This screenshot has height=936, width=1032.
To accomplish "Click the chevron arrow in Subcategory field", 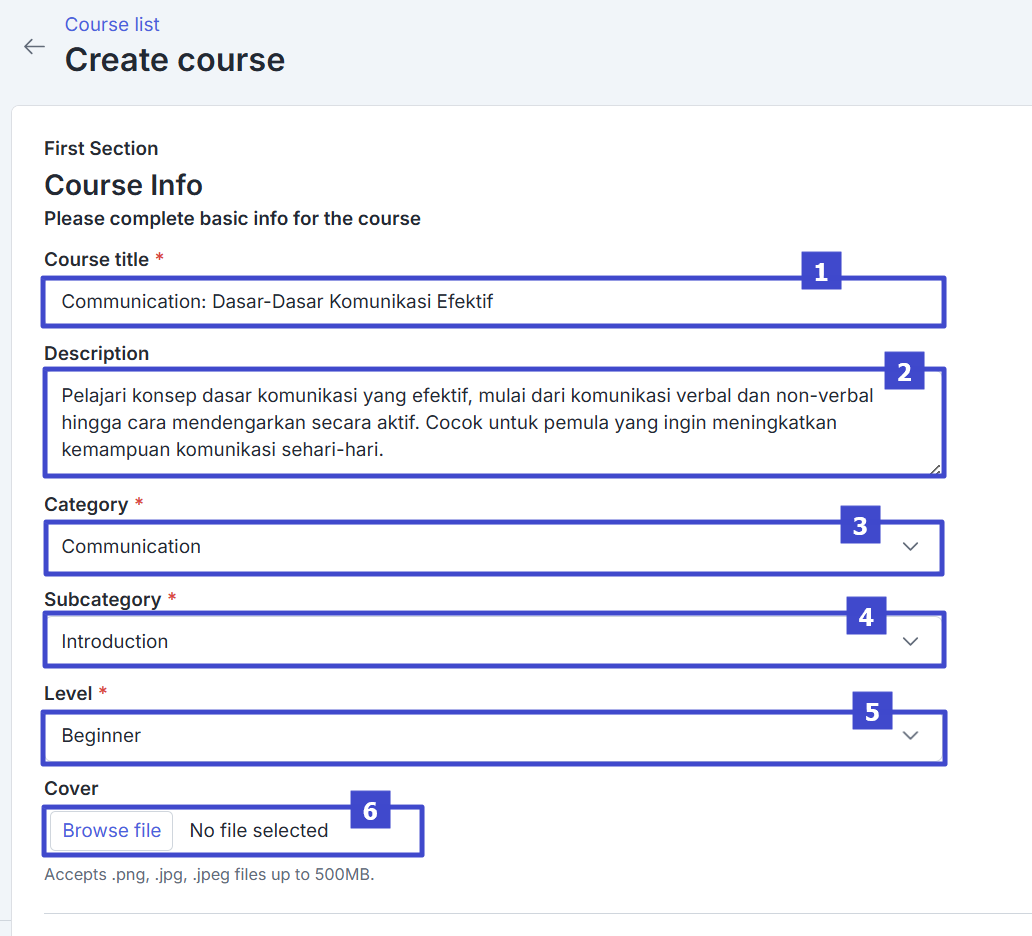I will click(x=910, y=641).
